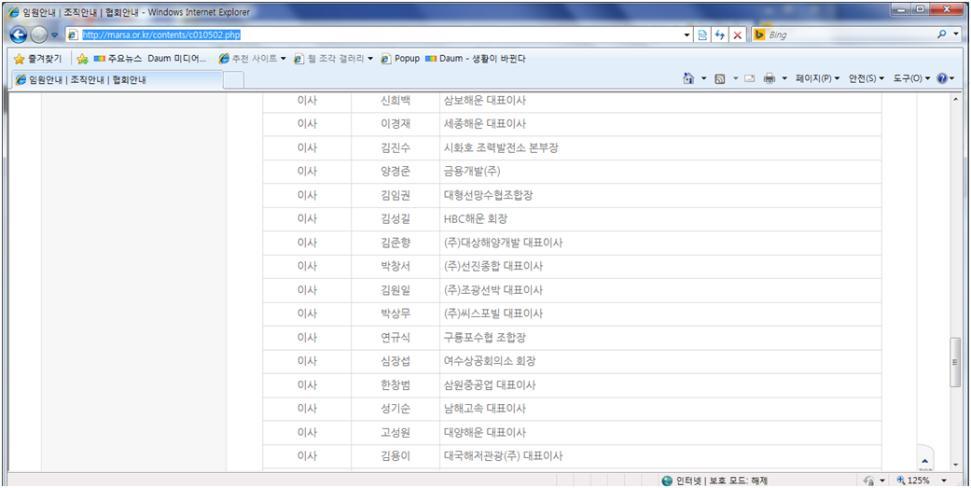Click the browser Forward arrow button
Viewport: 971px width, 488px height.
[38, 35]
